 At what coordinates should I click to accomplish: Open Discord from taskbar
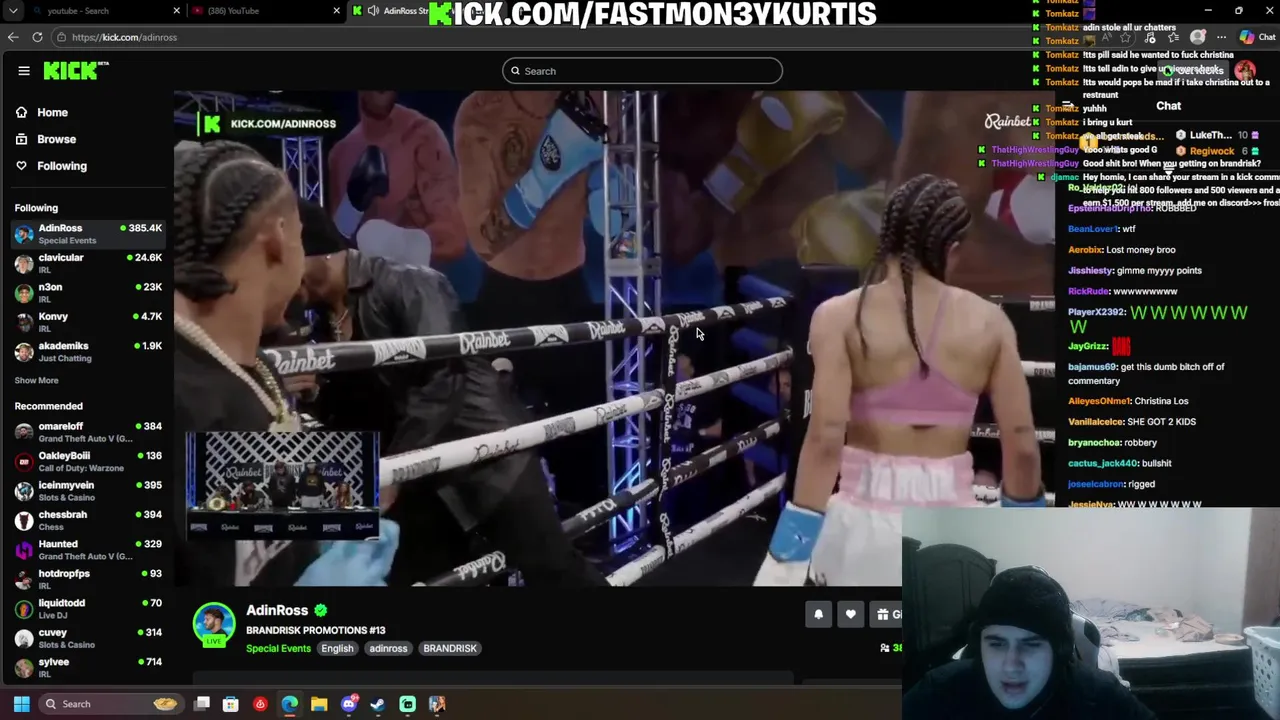pyautogui.click(x=349, y=704)
